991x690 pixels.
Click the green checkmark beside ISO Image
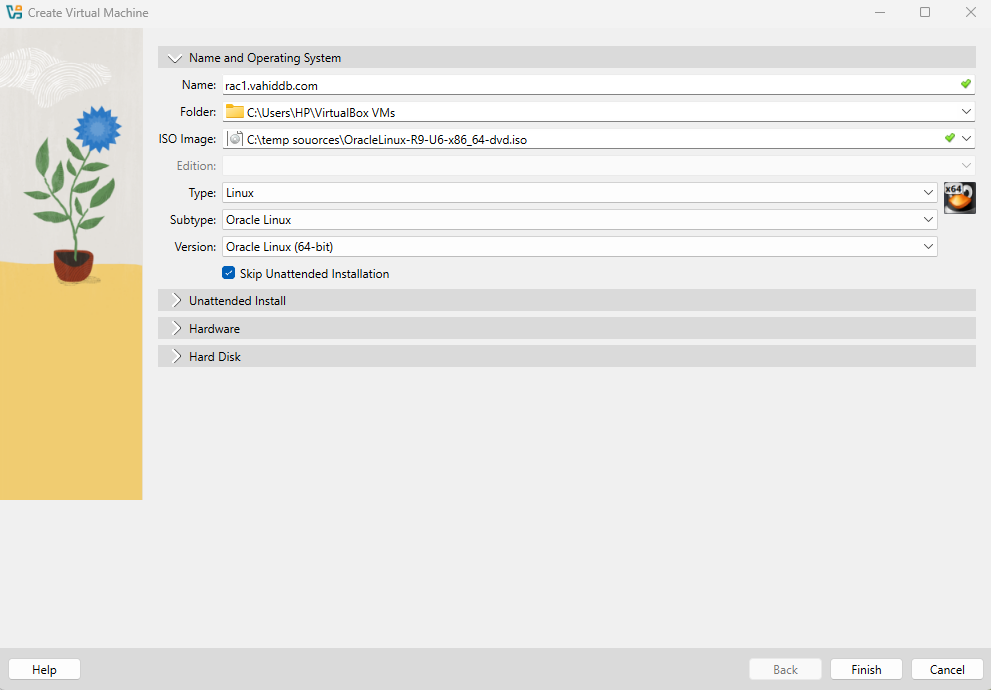(x=949, y=138)
